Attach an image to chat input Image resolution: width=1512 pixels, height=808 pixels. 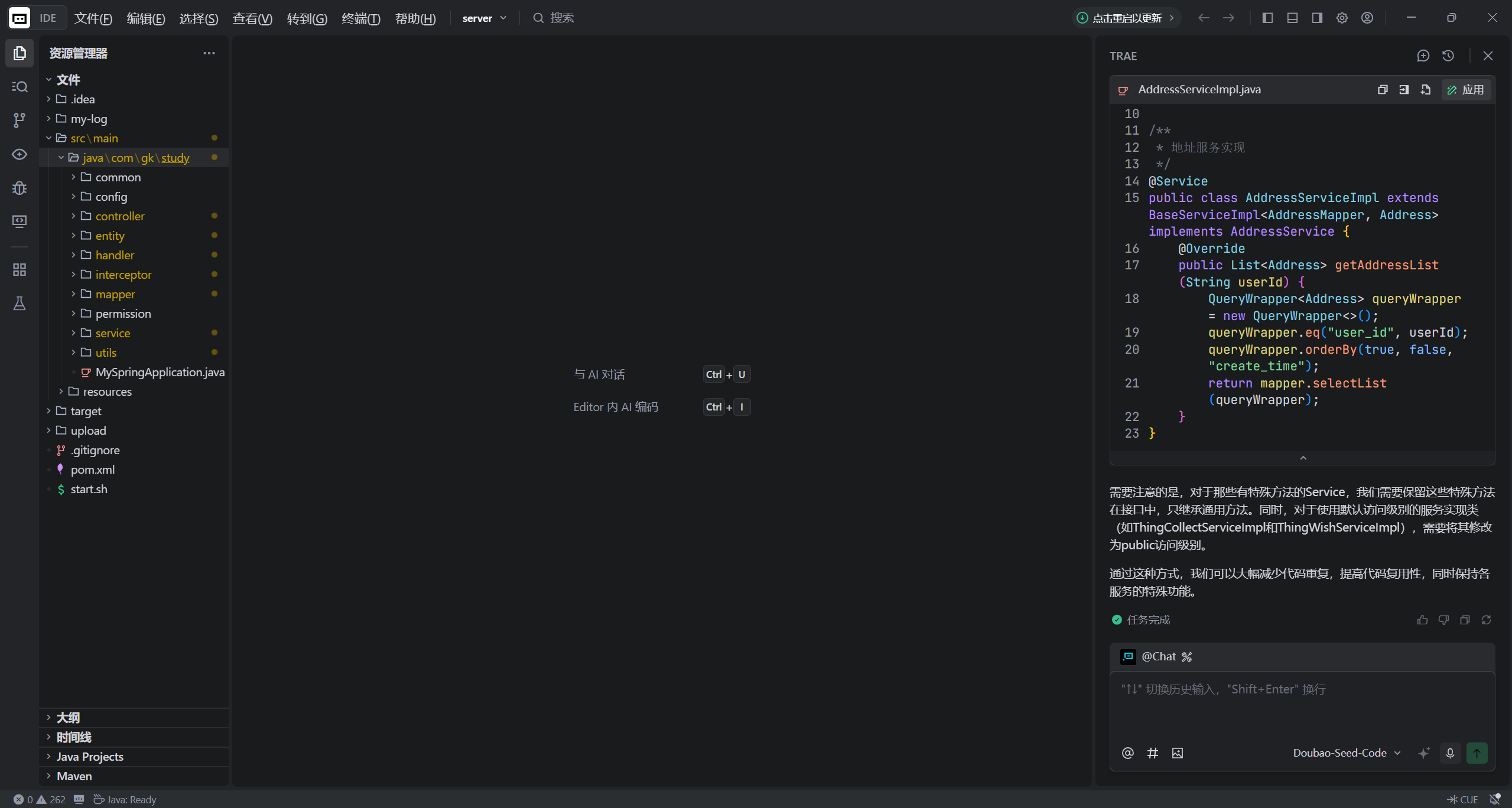(1178, 753)
